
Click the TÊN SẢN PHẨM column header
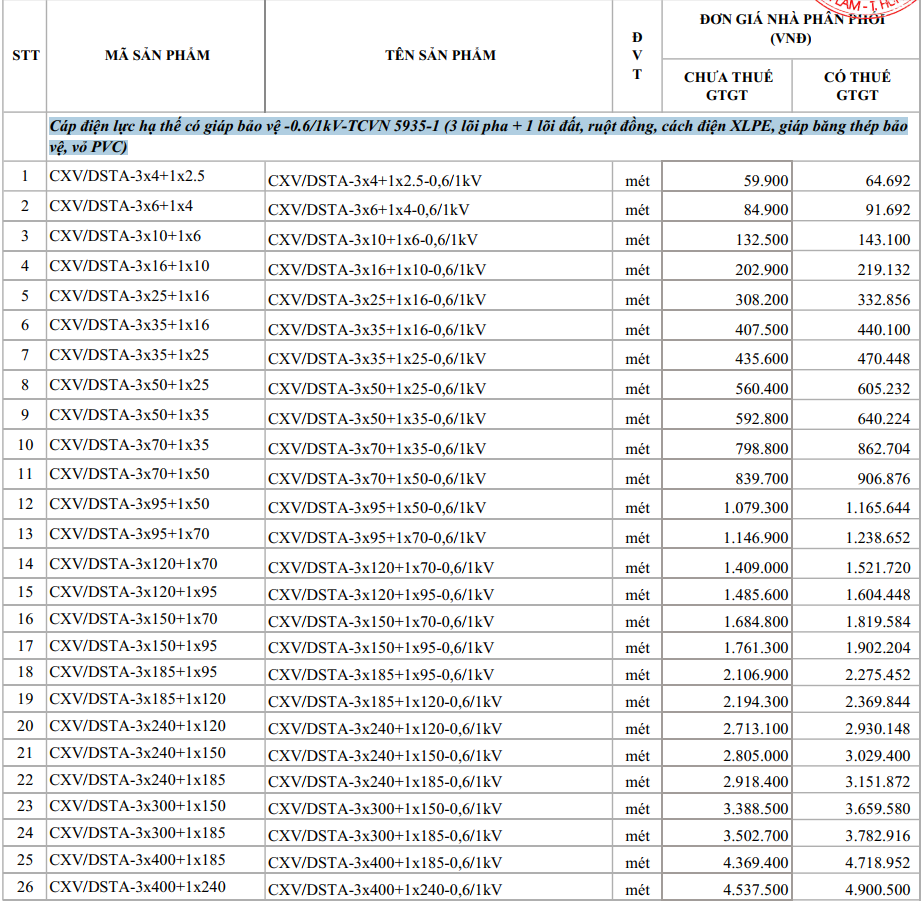point(440,55)
